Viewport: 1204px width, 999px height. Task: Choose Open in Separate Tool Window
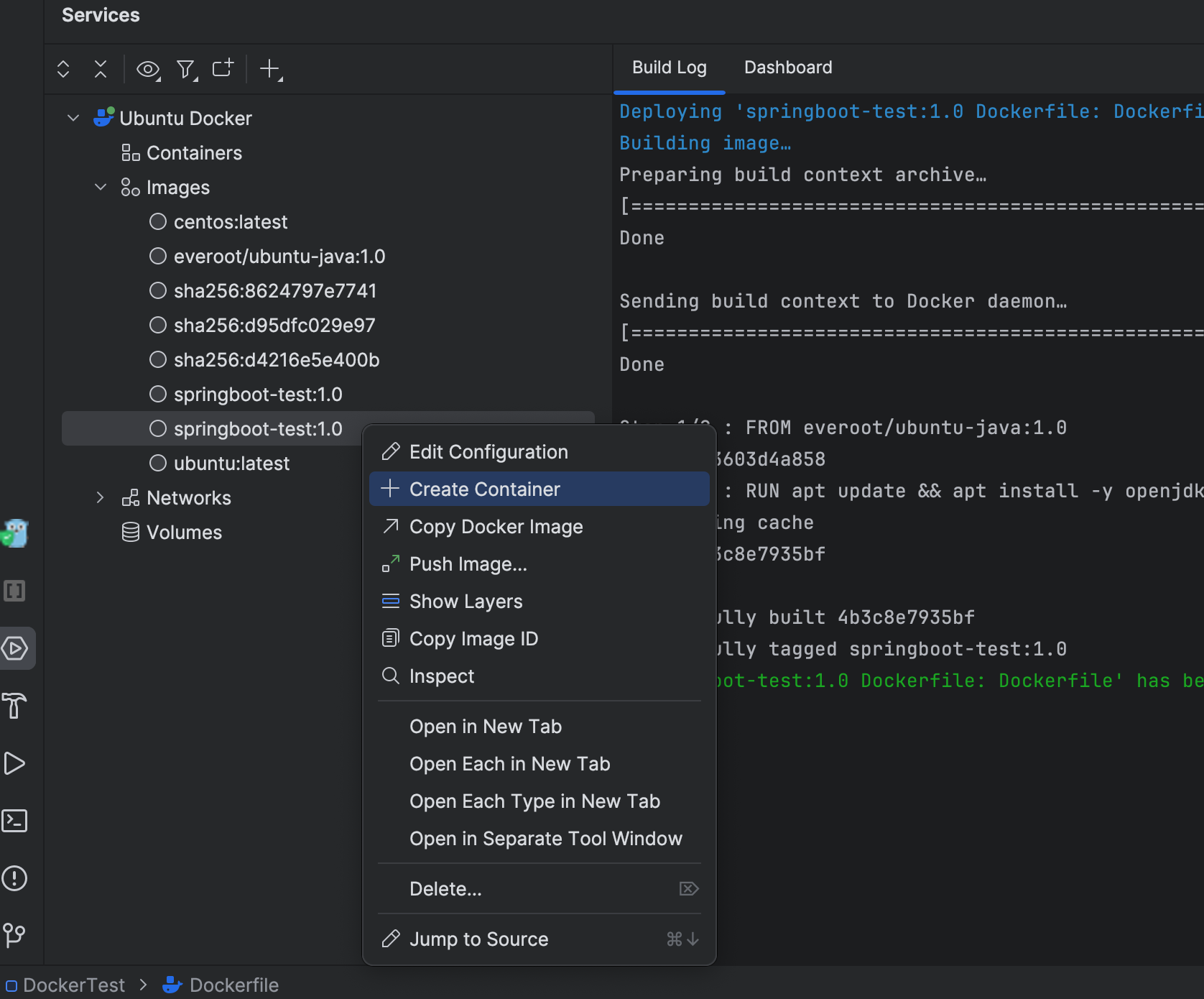click(539, 838)
